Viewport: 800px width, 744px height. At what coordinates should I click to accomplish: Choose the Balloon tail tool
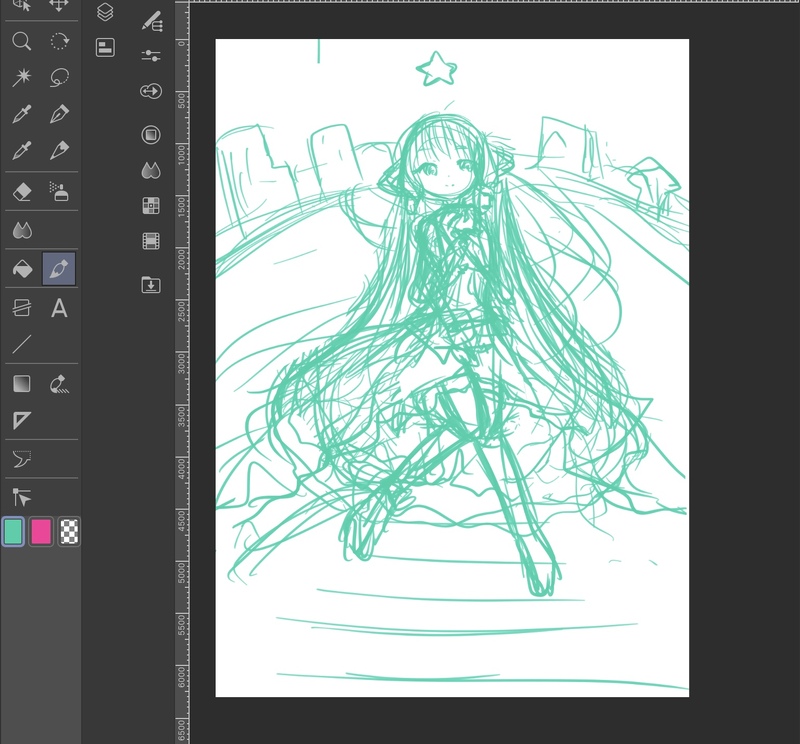pyautogui.click(x=21, y=459)
